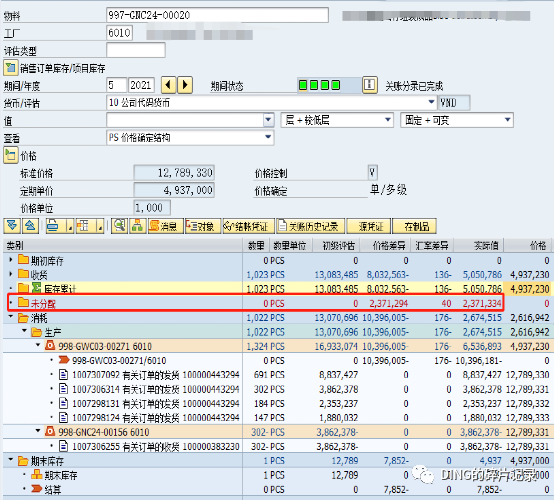Screen dimensions: 554x500
Task: Click the sales order stock icon
Action: tap(11, 68)
